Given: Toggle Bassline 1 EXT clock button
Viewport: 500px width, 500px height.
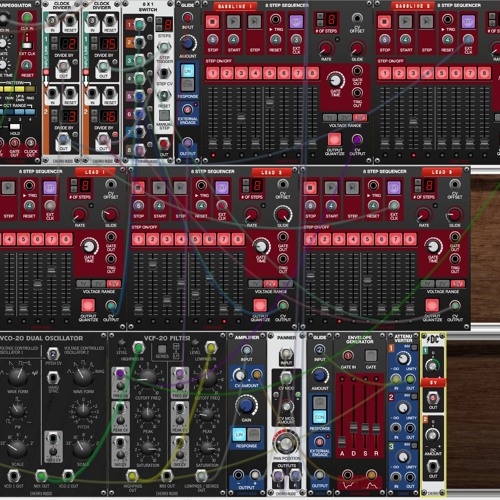Looking at the screenshot, I should tap(296, 22).
